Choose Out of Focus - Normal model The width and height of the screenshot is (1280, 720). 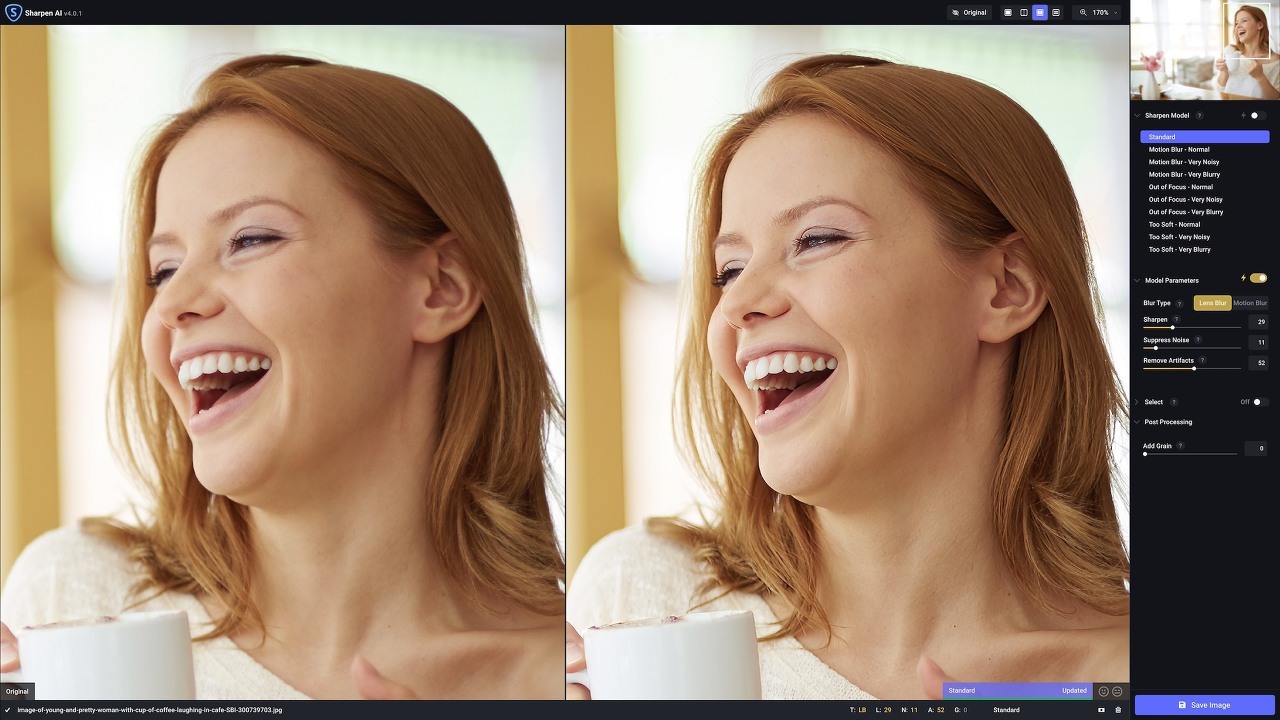[1180, 187]
